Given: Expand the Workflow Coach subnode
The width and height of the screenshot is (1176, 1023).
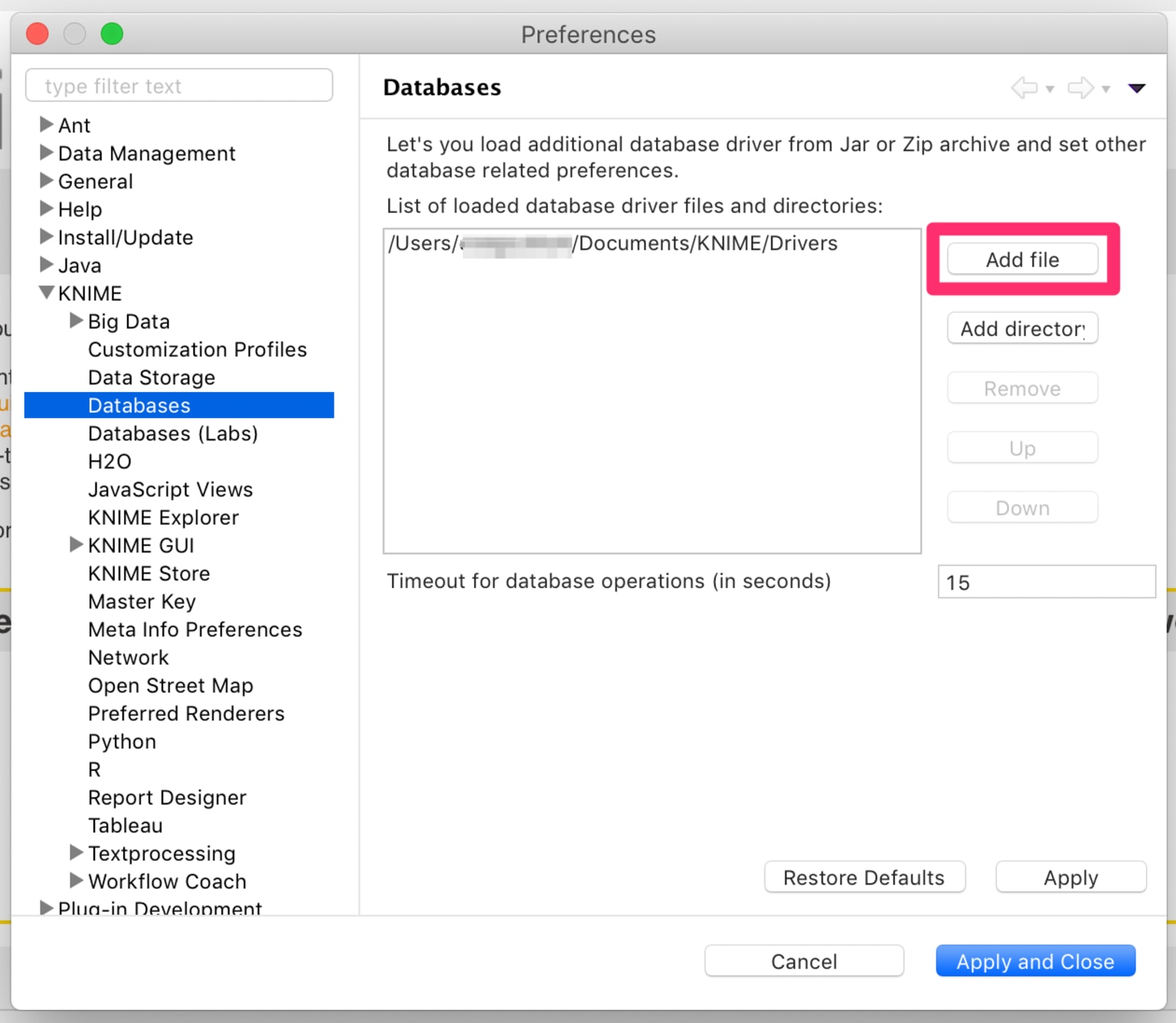Looking at the screenshot, I should tap(76, 880).
